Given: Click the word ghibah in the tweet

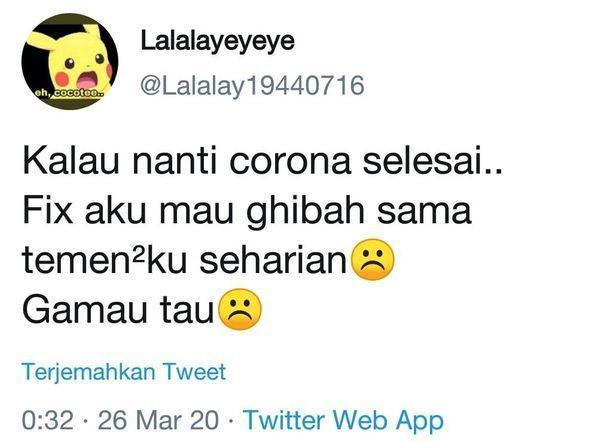Looking at the screenshot, I should (x=305, y=213).
